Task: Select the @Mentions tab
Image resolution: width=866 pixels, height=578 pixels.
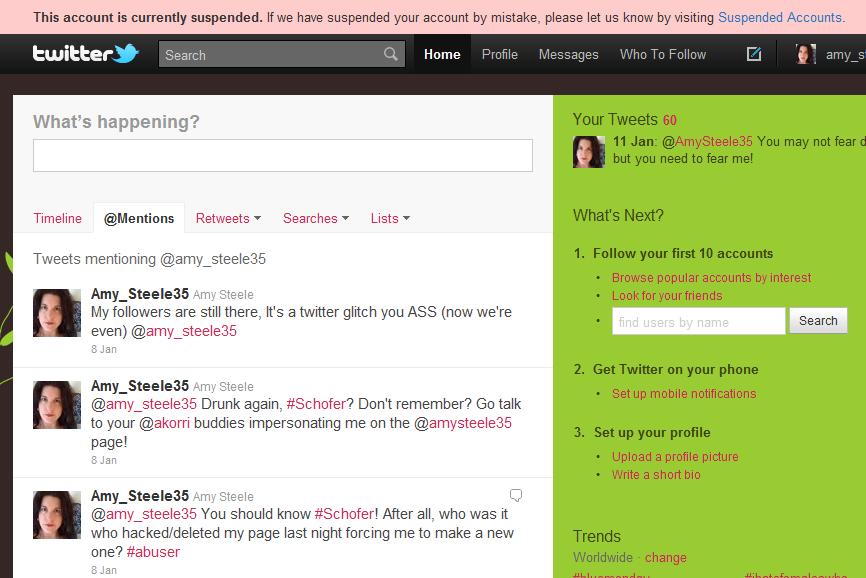Action: 139,219
